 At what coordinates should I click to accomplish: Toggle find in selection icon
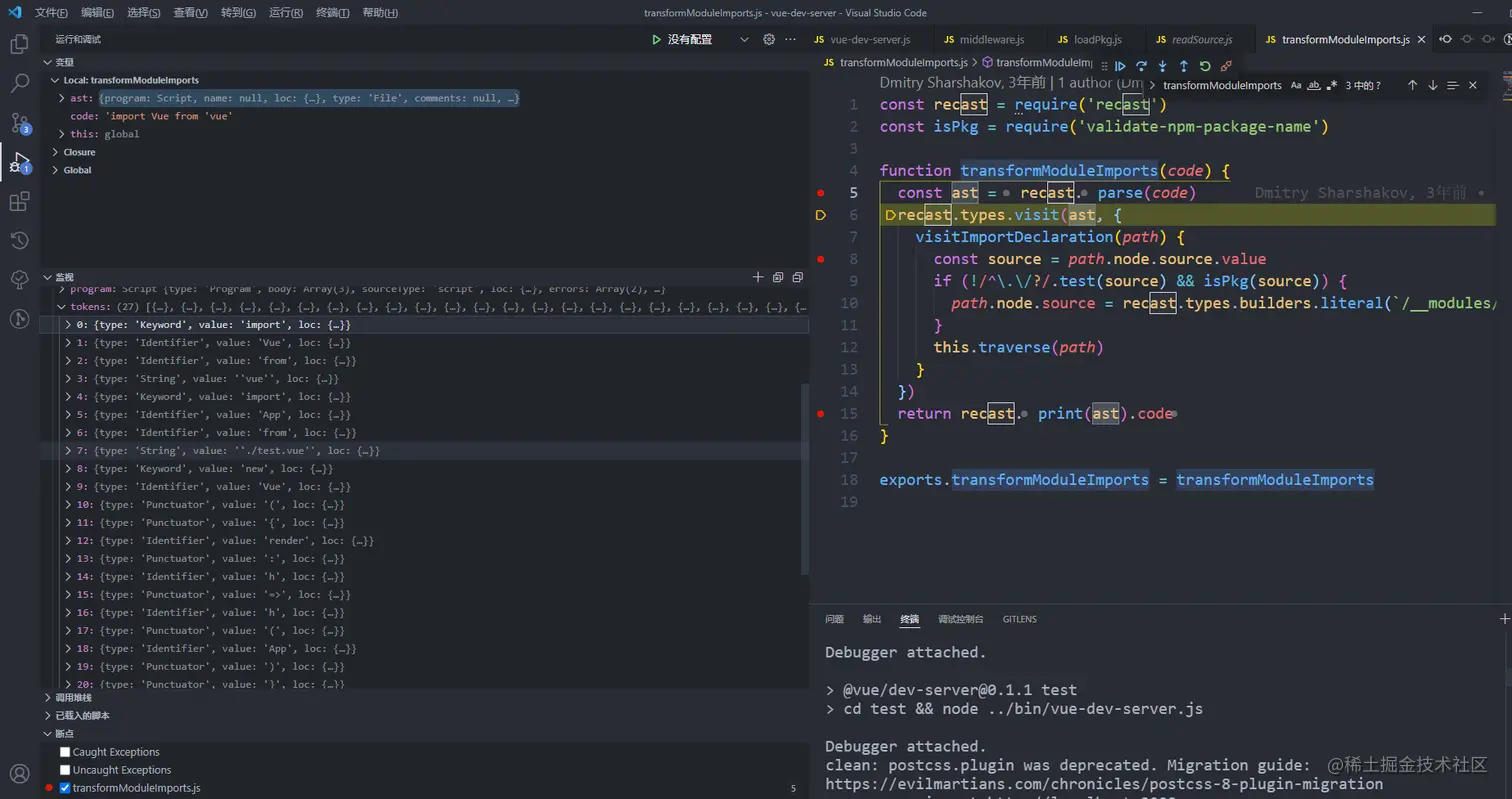pyautogui.click(x=1452, y=85)
